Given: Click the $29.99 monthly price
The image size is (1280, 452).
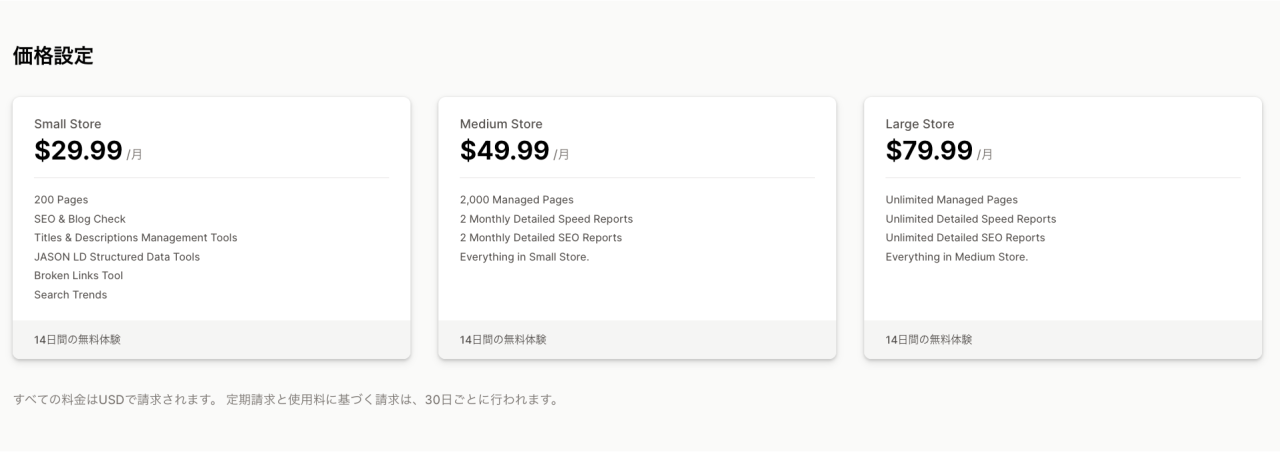Looking at the screenshot, I should tap(78, 151).
